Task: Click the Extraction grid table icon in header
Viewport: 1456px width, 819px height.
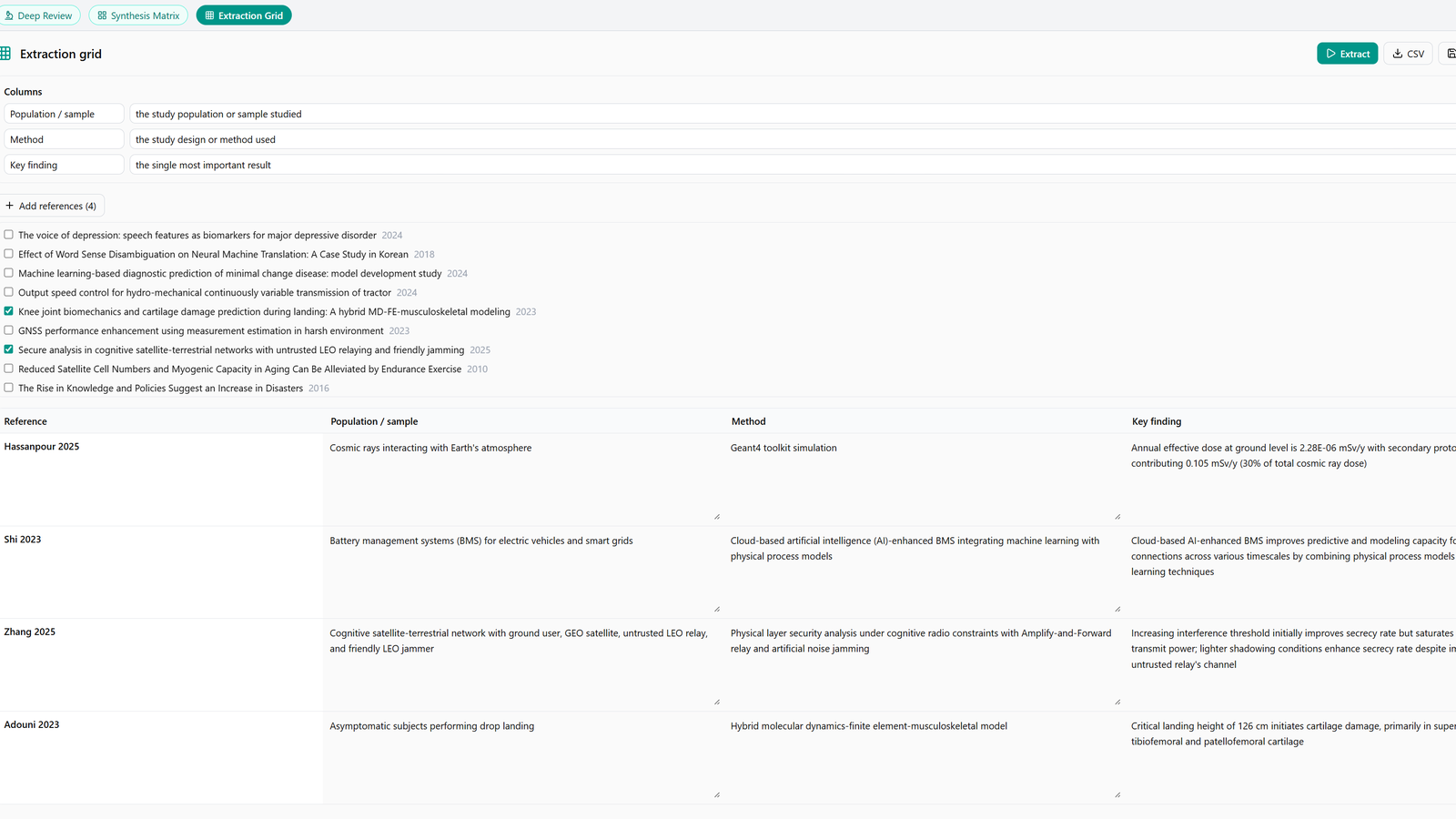Action: pyautogui.click(x=5, y=54)
